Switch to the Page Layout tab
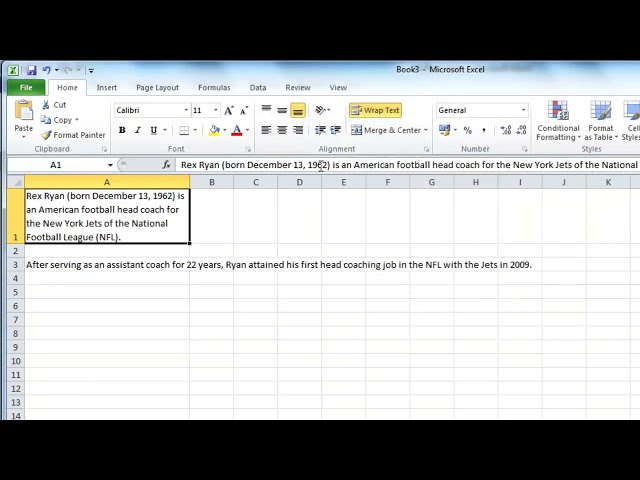The width and height of the screenshot is (640, 480). 157,87
